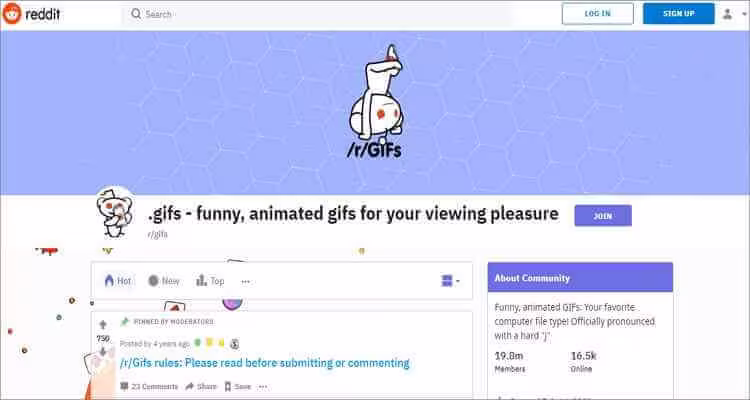Click the community title heading
Viewport: 750px width, 400px height.
click(x=353, y=213)
